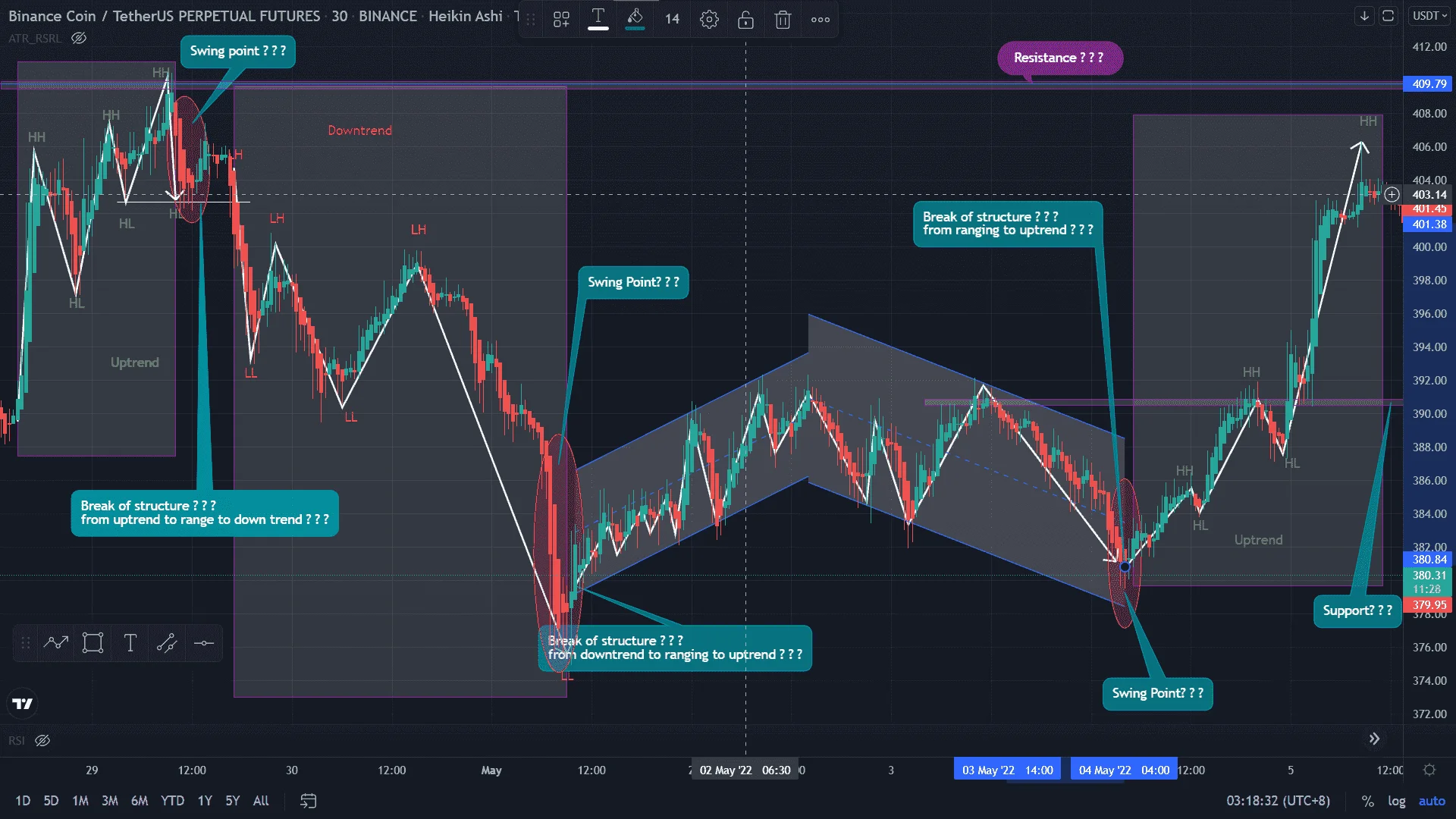
Task: Open the go to date icon
Action: pyautogui.click(x=308, y=801)
